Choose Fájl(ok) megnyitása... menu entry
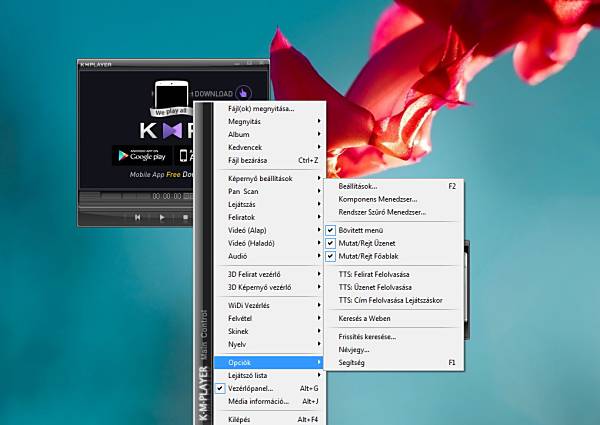 click(x=269, y=109)
